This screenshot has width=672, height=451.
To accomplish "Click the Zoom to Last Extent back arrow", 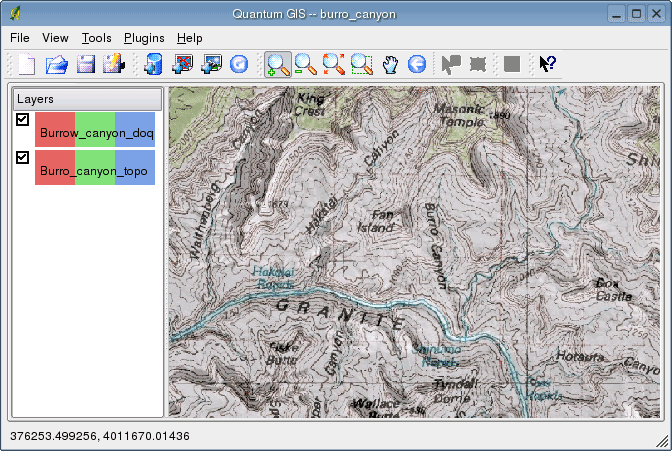I will tap(417, 65).
